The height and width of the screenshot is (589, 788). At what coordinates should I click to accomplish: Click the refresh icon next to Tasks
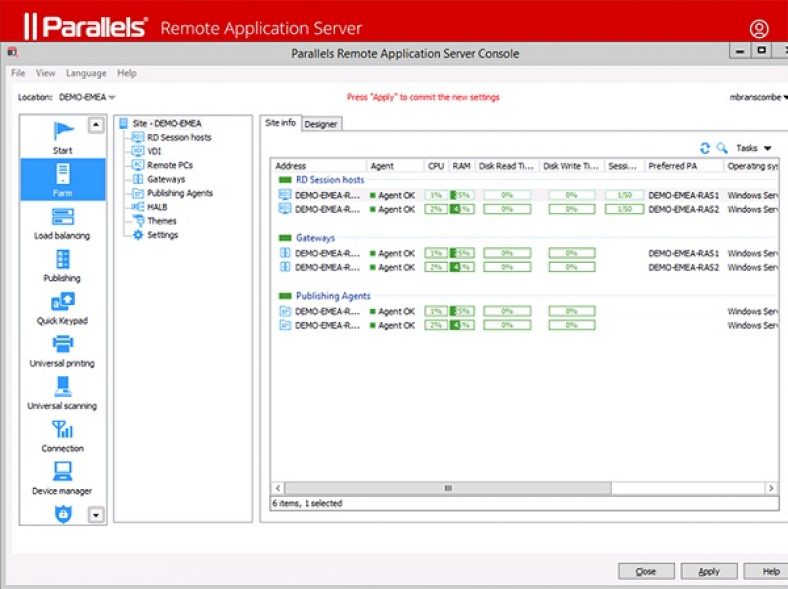705,148
